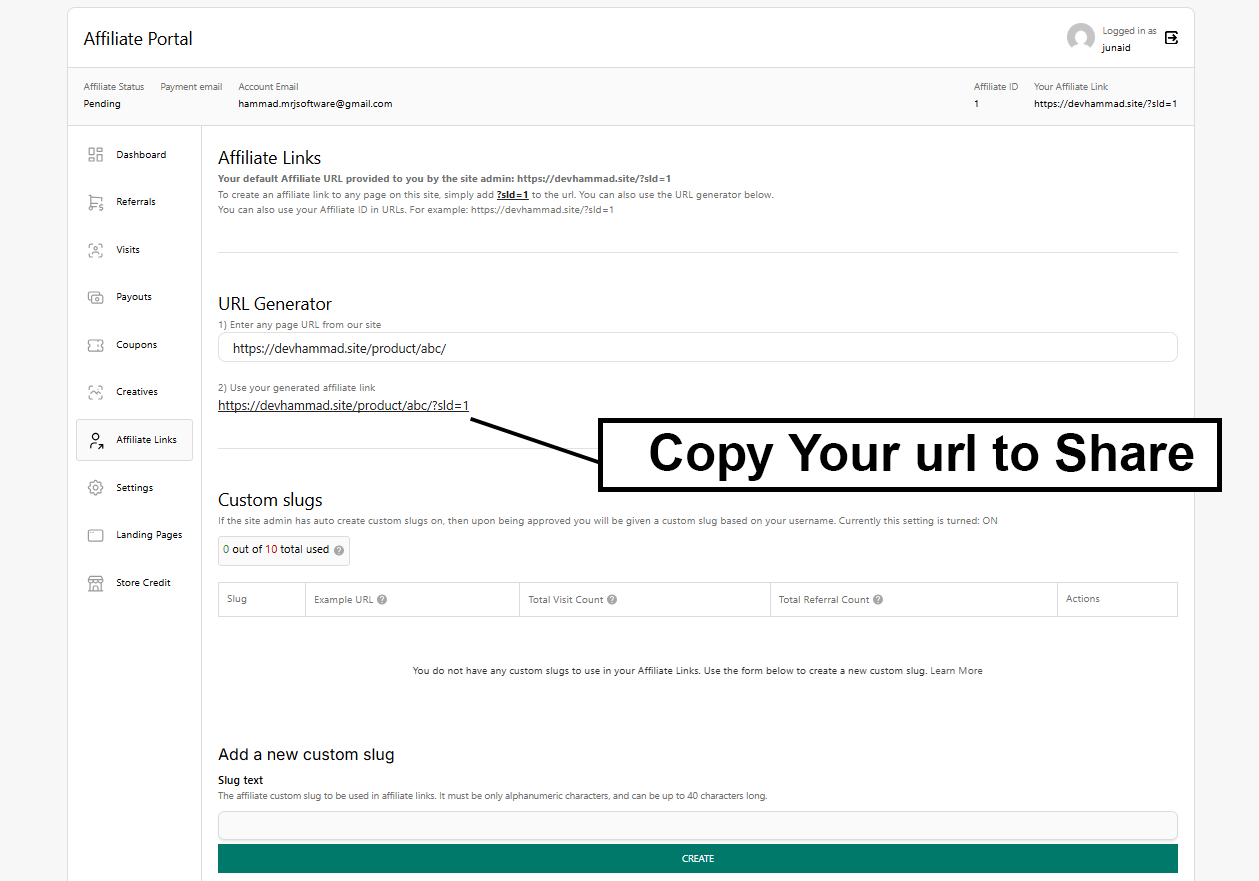Click help icon next to Example URL
Screen dimensions: 1259x881
click(382, 600)
